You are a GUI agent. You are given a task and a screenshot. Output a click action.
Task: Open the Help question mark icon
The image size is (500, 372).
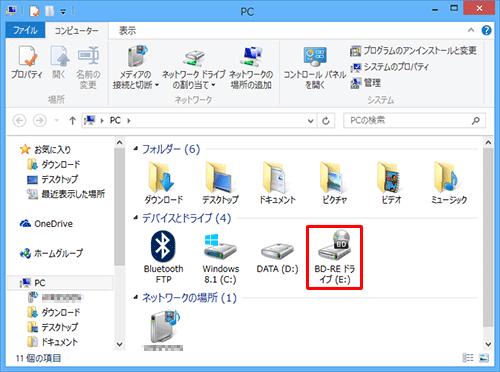pyautogui.click(x=486, y=30)
